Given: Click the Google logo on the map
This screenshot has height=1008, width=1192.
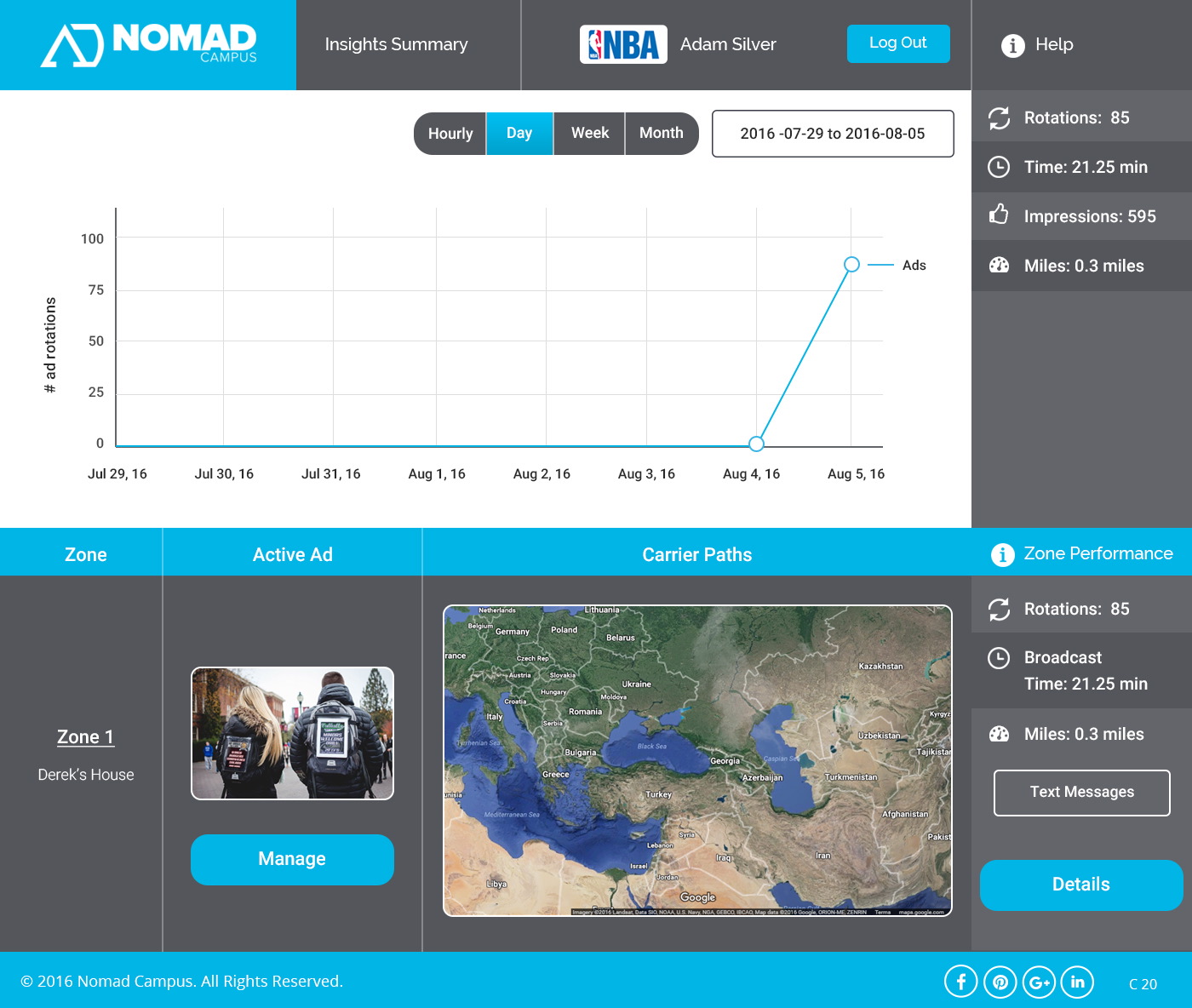Looking at the screenshot, I should (x=698, y=897).
